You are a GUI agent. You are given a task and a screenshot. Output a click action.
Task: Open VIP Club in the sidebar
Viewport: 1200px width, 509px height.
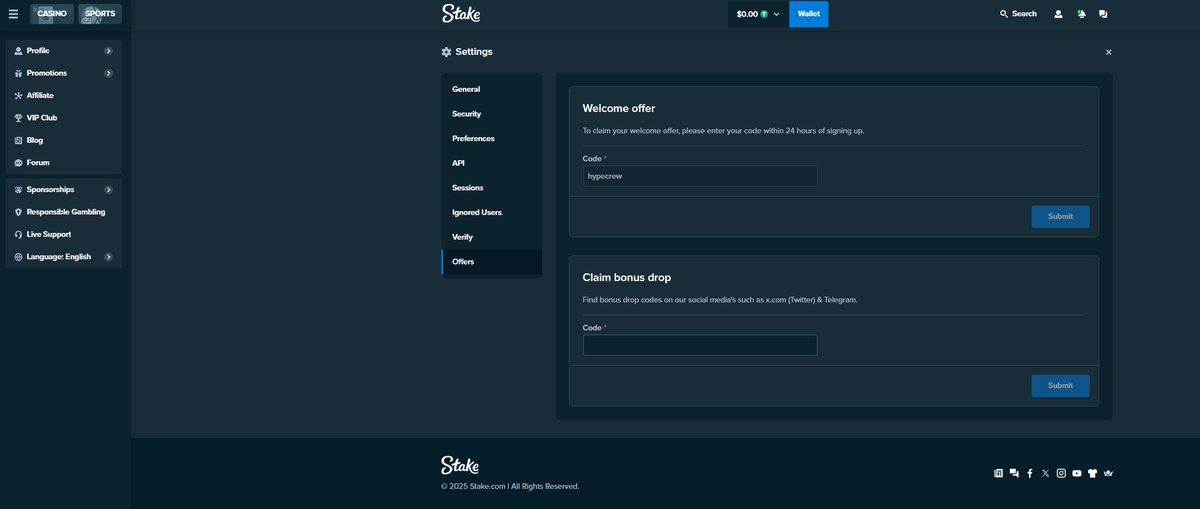64,118
